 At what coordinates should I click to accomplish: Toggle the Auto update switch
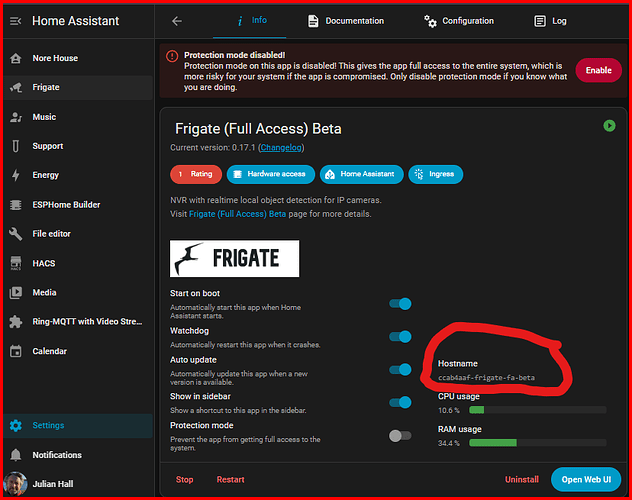point(400,369)
